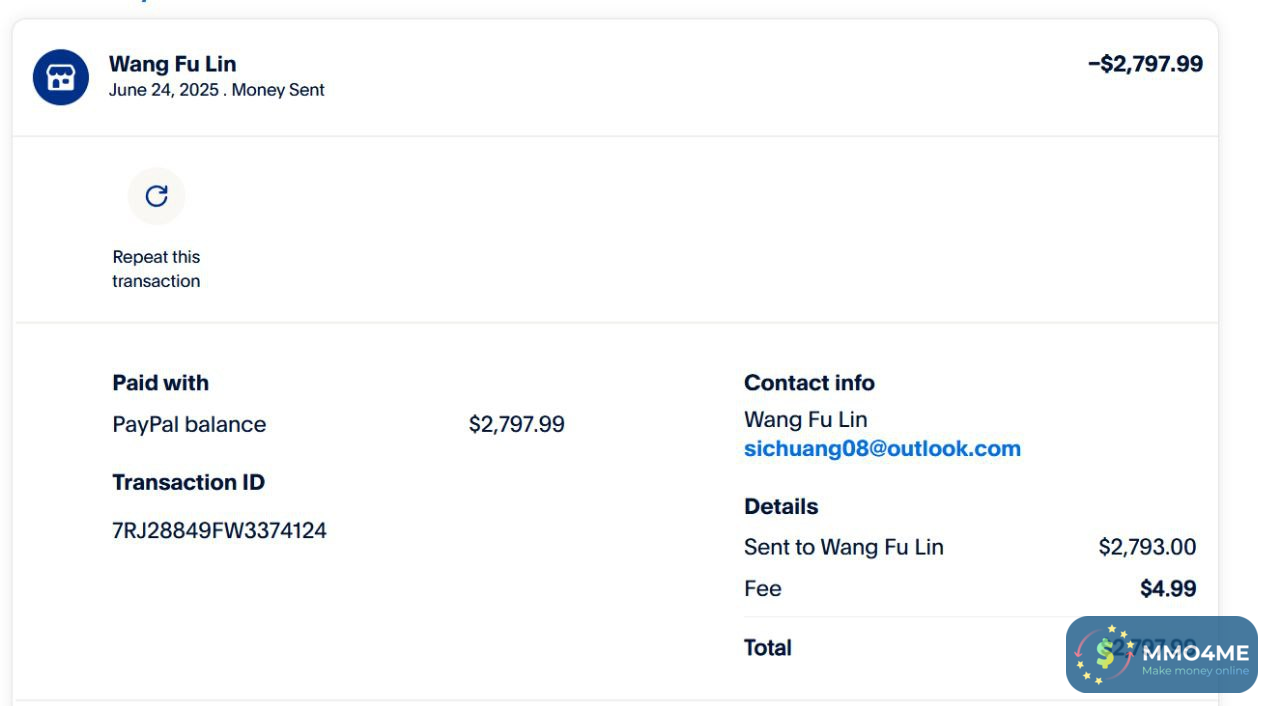The width and height of the screenshot is (1280, 706).
Task: Click the "Contact info" heading
Action: 809,383
